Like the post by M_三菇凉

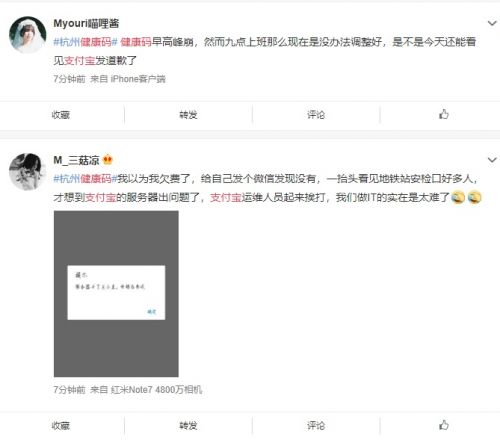click(444, 425)
